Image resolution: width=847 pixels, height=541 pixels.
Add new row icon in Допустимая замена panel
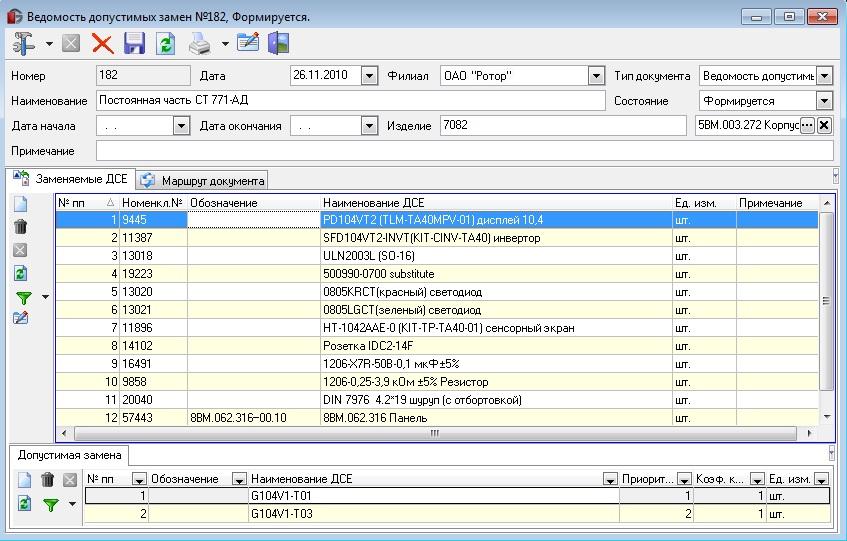(x=24, y=479)
